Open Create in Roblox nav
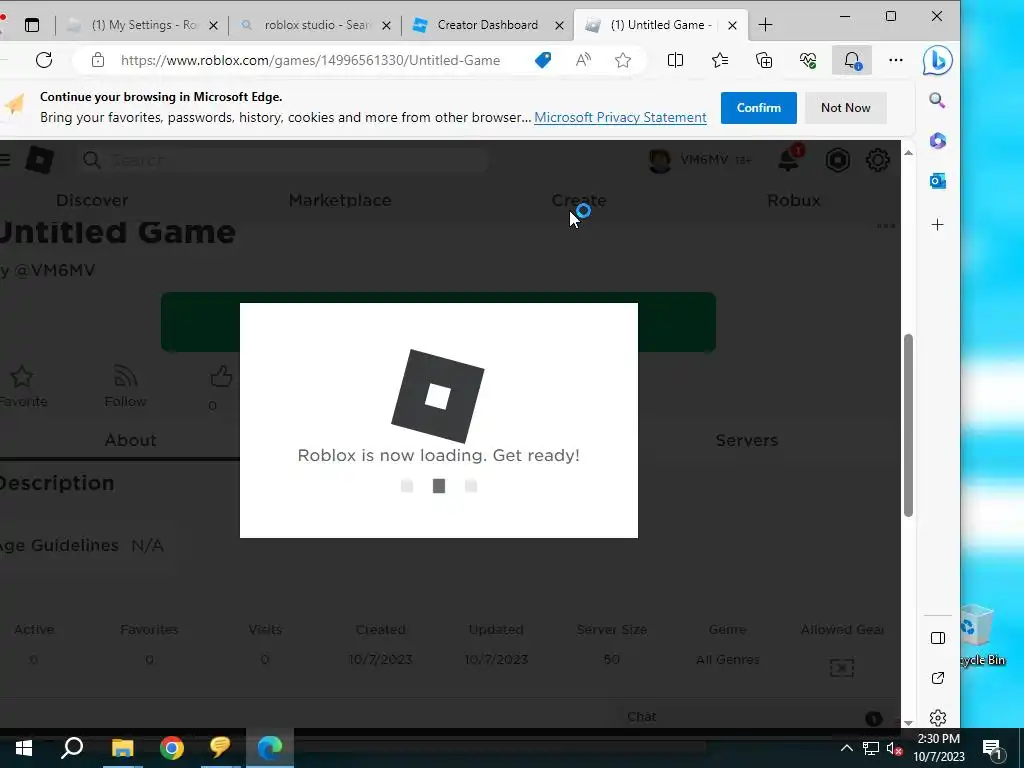The width and height of the screenshot is (1024, 768). (x=579, y=200)
